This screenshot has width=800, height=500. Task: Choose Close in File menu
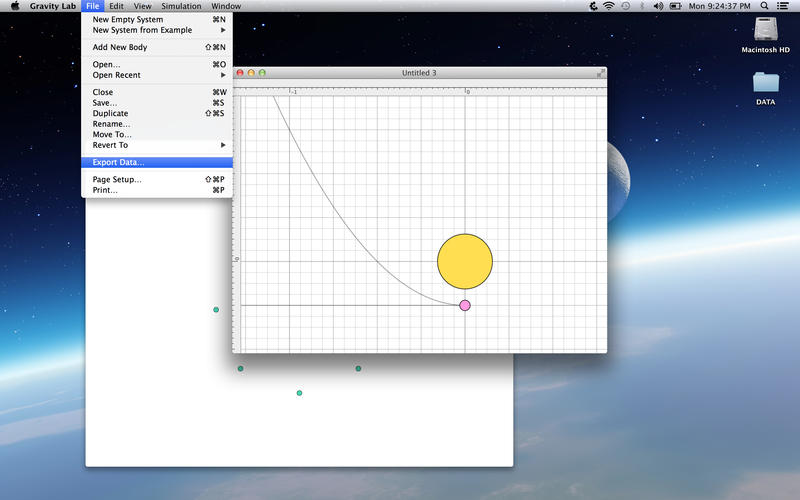(157, 92)
